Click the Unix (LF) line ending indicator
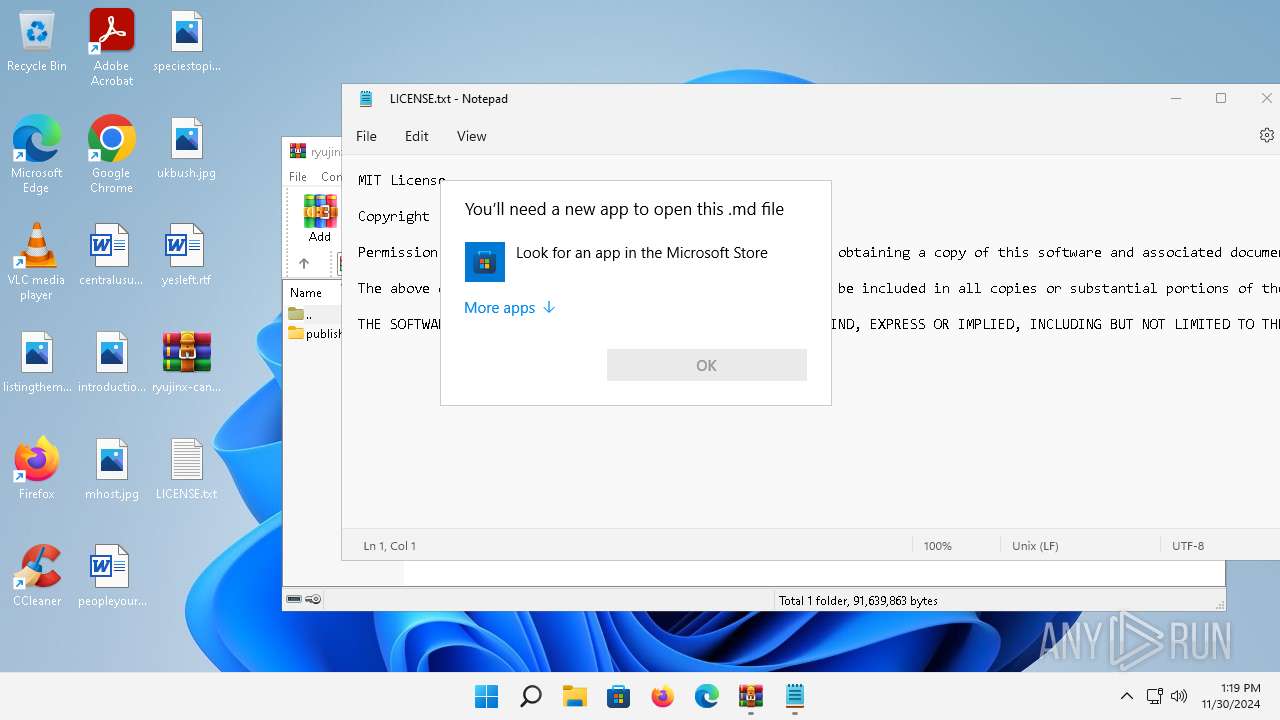1280x720 pixels. click(1035, 546)
